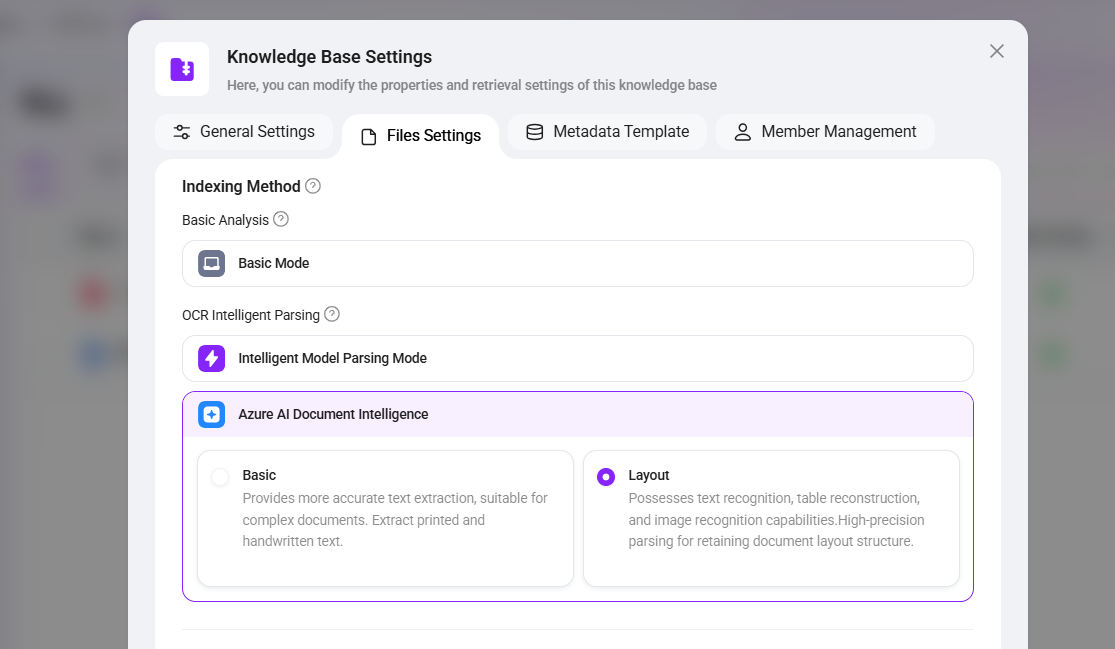Viewport: 1115px width, 649px height.
Task: Select the Layout radio button
Action: tap(606, 477)
